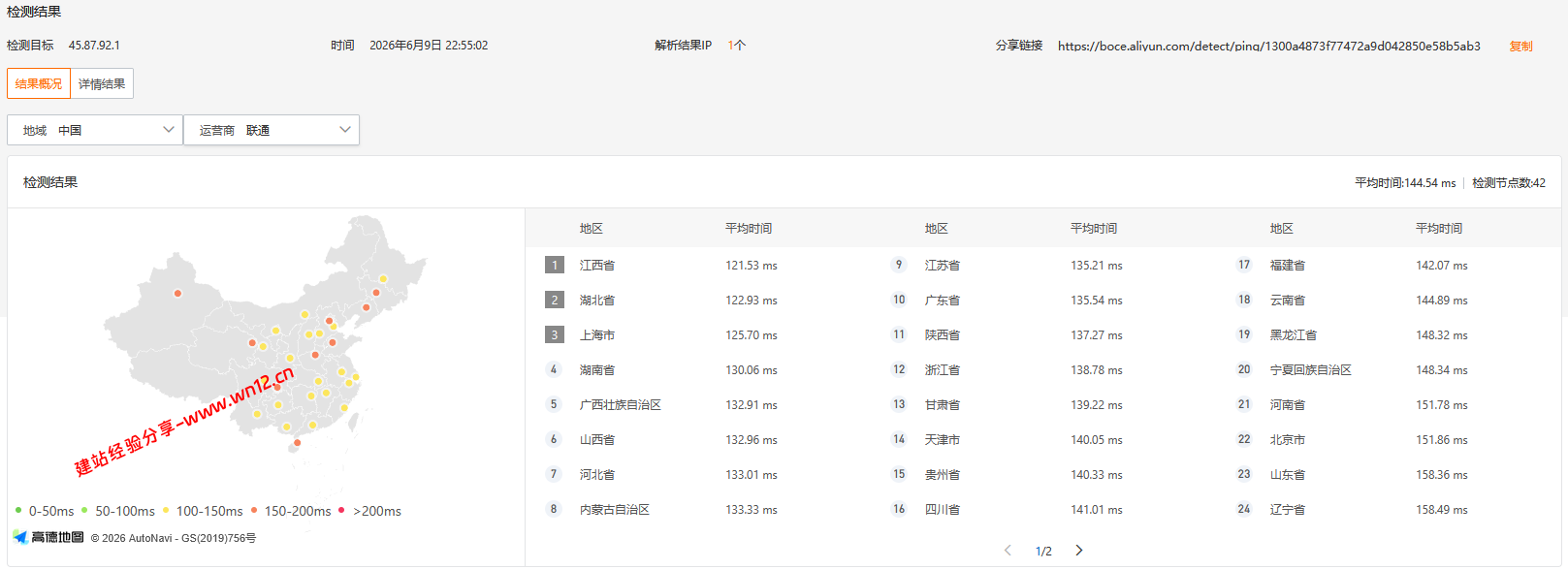Select the 内蒙古自治区 row
Viewport: 1568px width, 570px height.
tap(697, 509)
